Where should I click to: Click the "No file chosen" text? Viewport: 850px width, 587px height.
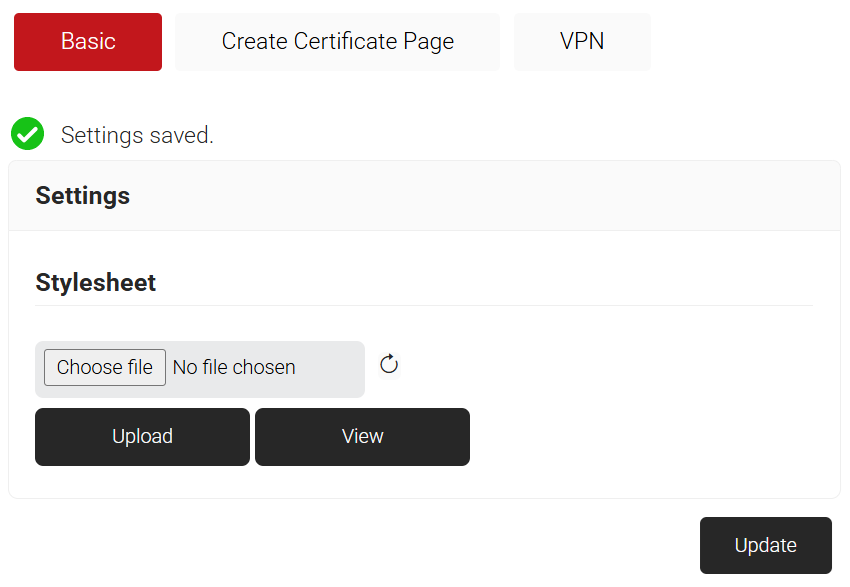point(234,368)
